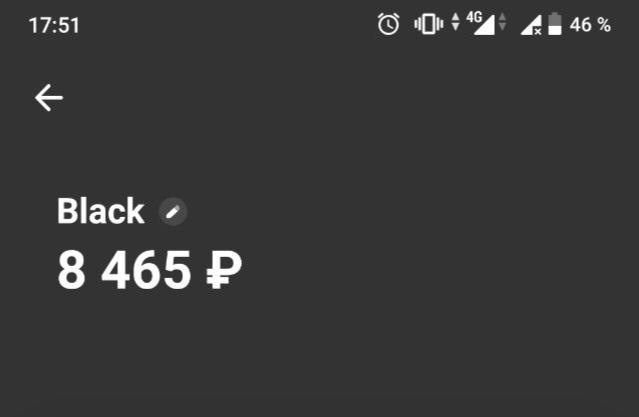Tap the alarm clock status icon
The height and width of the screenshot is (417, 639).
(388, 24)
